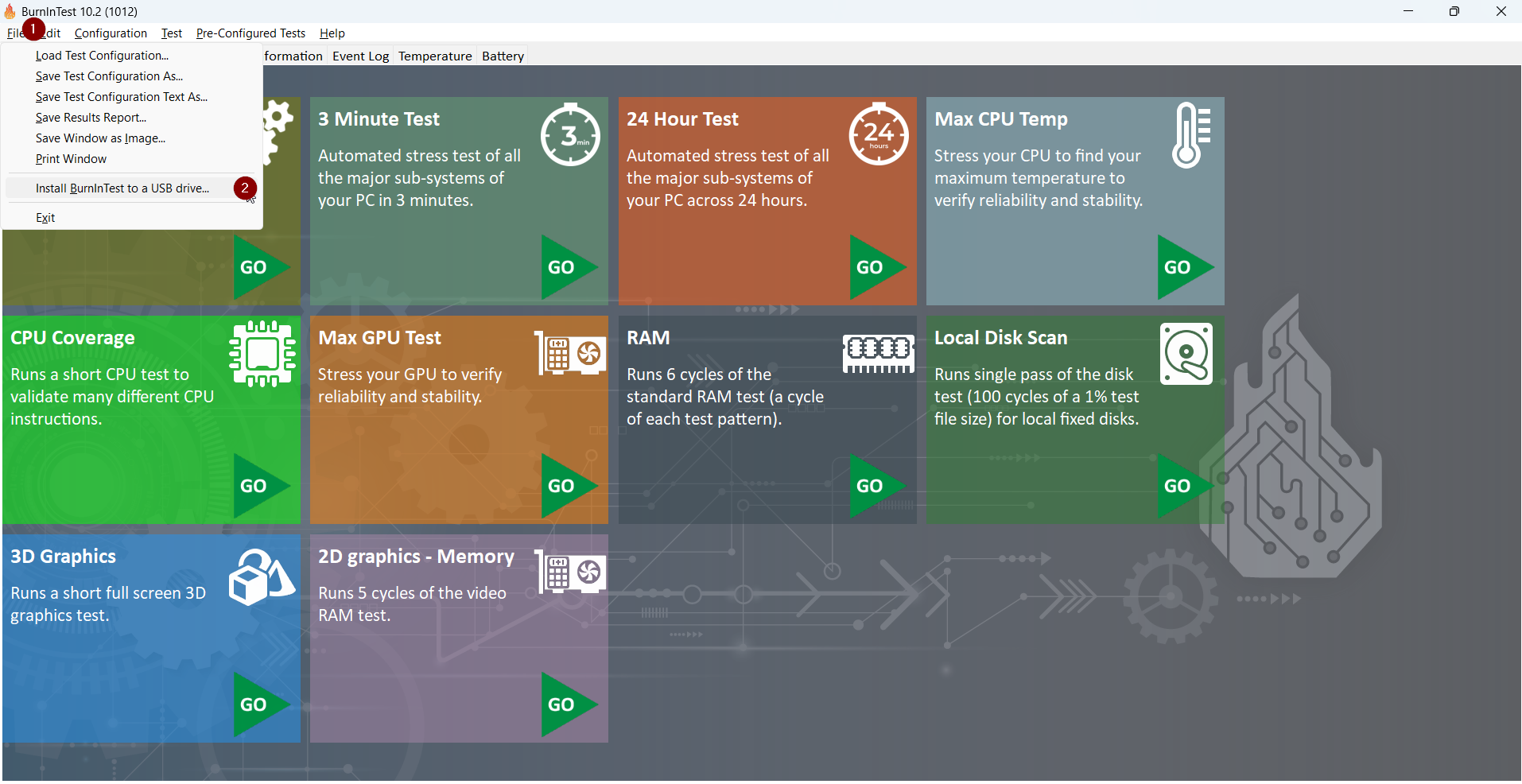Click 'Runs a short full screen 3D graphics test' text
1522x784 pixels.
click(108, 604)
